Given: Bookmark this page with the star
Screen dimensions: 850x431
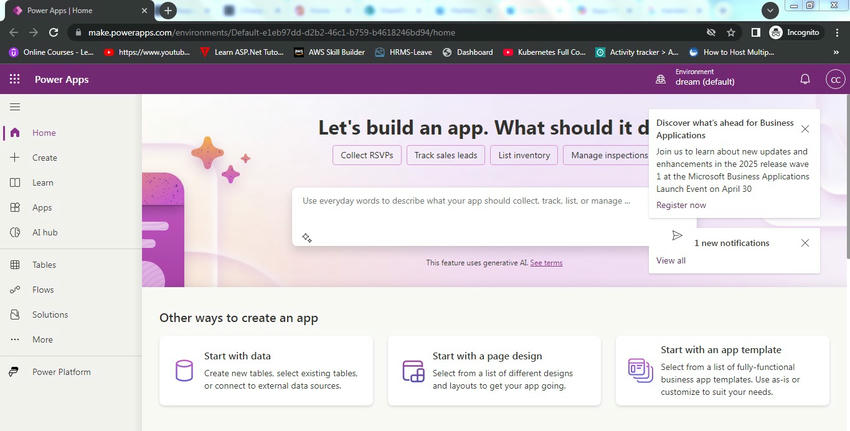Looking at the screenshot, I should point(731,33).
